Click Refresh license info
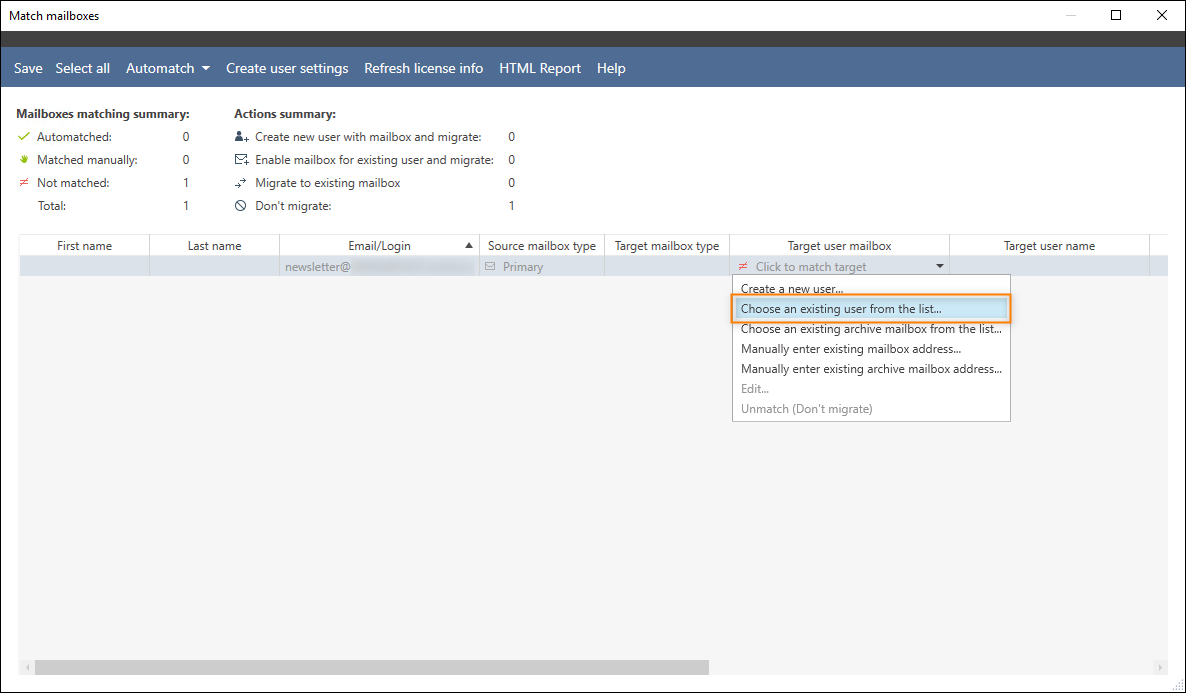The image size is (1186, 693). click(424, 68)
